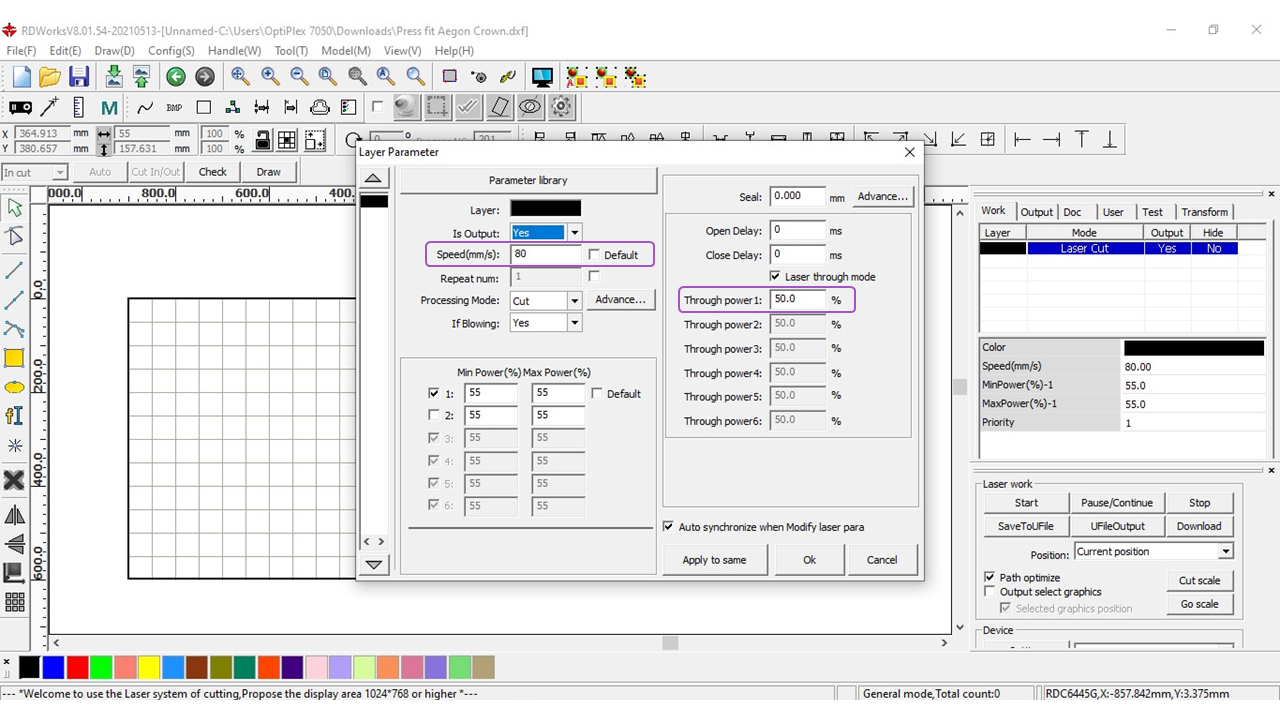Click the Parameter library button
Viewport: 1280px width, 720px height.
[x=528, y=181]
